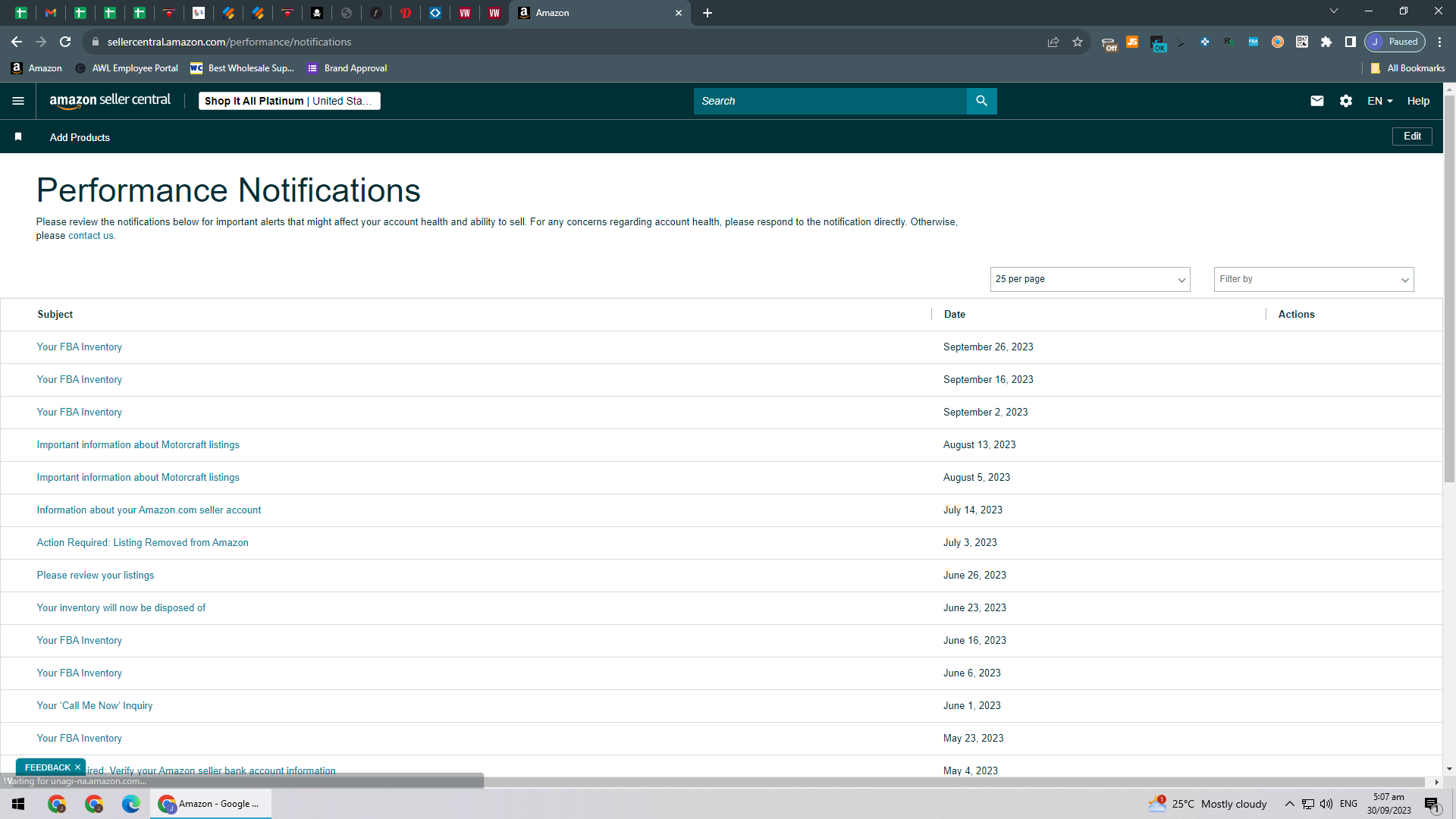Open the Motorcraft listings notice from August 5
Viewport: 1456px width, 819px height.
pos(138,477)
